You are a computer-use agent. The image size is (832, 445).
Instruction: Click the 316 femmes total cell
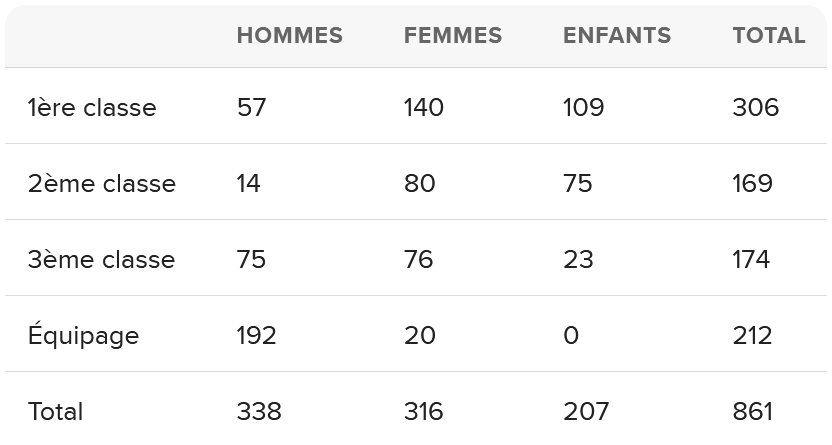pyautogui.click(x=423, y=412)
